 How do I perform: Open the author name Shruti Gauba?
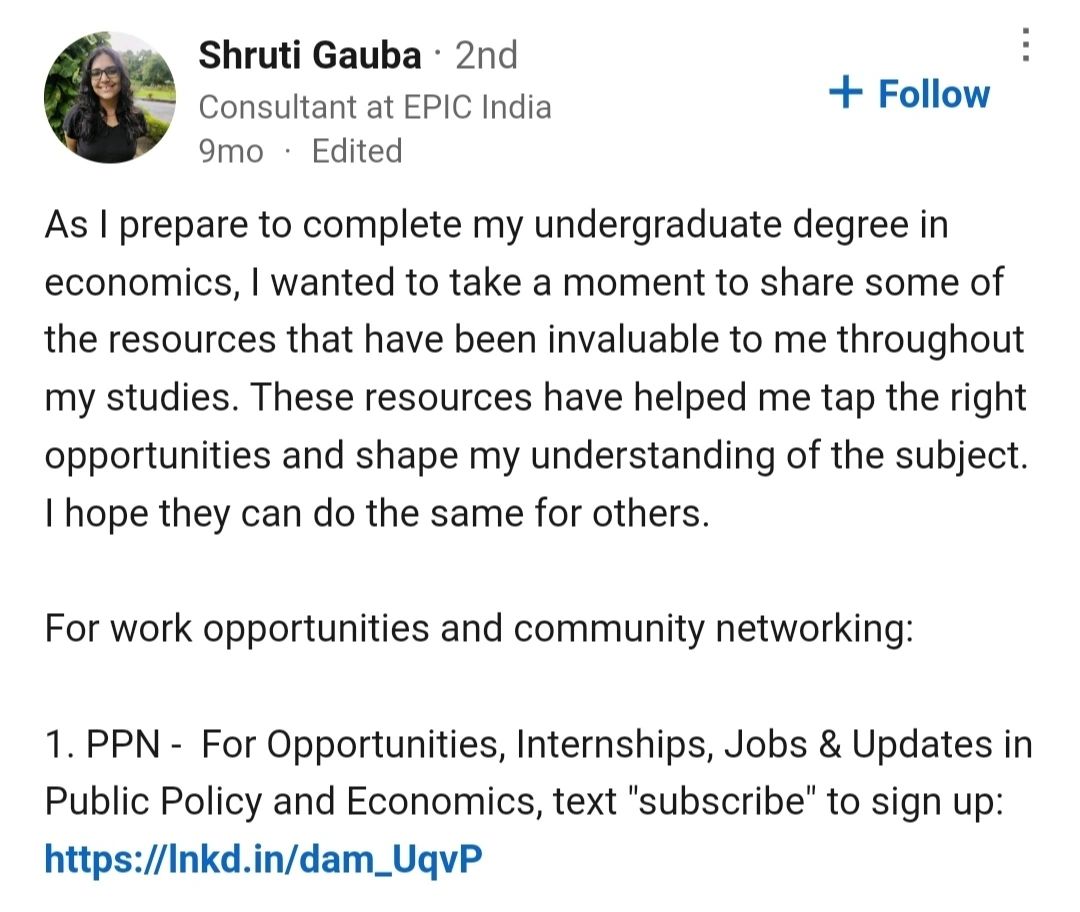pos(309,55)
